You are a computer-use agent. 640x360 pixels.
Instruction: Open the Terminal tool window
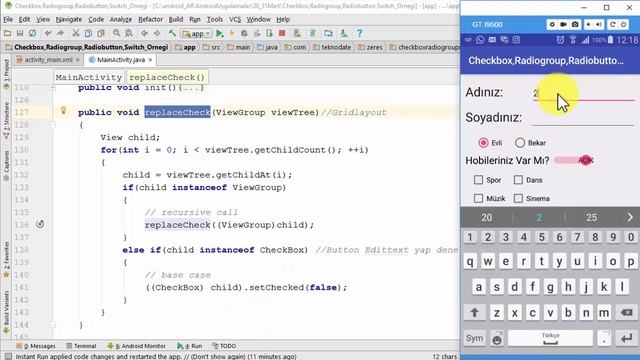click(x=81, y=346)
